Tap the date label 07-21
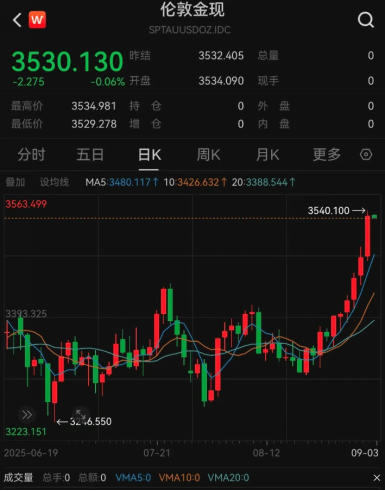The image size is (385, 491). pos(157,453)
